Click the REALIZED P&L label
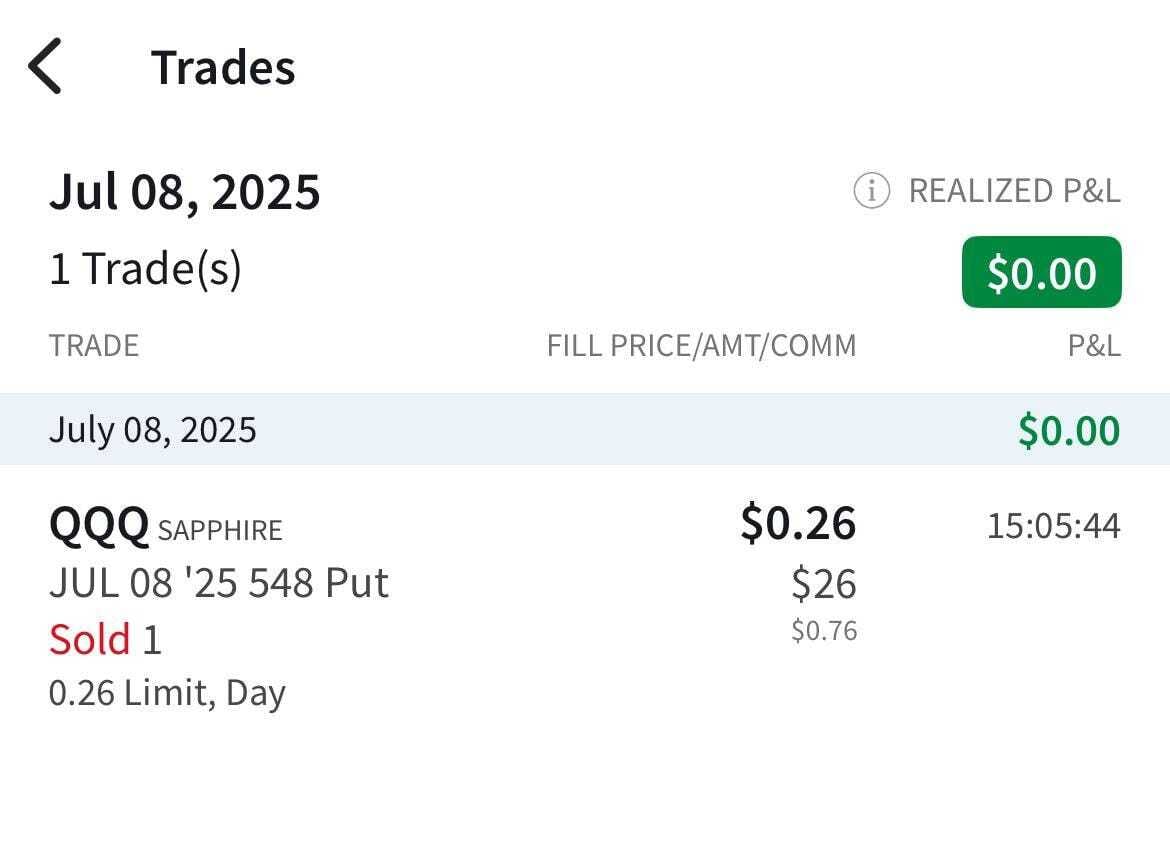Image resolution: width=1170 pixels, height=842 pixels. click(1014, 190)
